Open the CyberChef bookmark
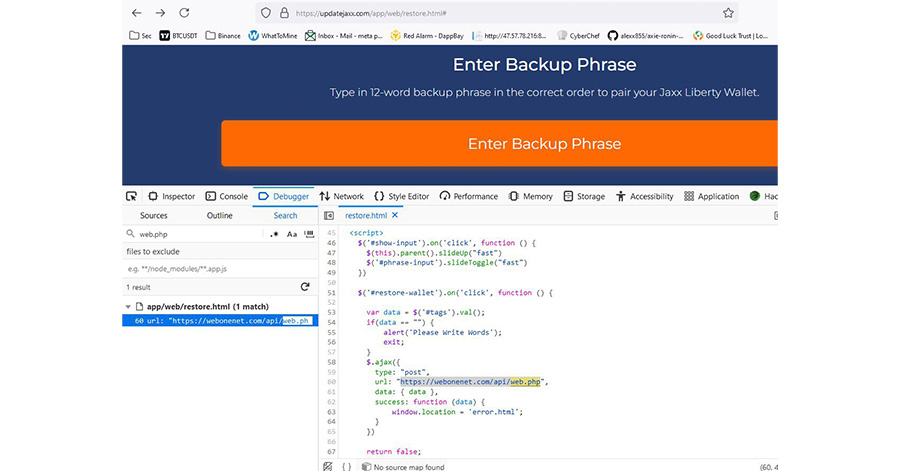 click(x=578, y=36)
